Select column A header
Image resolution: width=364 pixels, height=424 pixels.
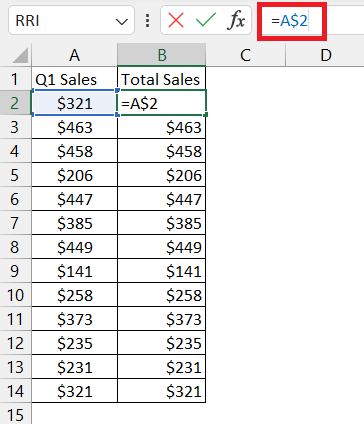(75, 55)
